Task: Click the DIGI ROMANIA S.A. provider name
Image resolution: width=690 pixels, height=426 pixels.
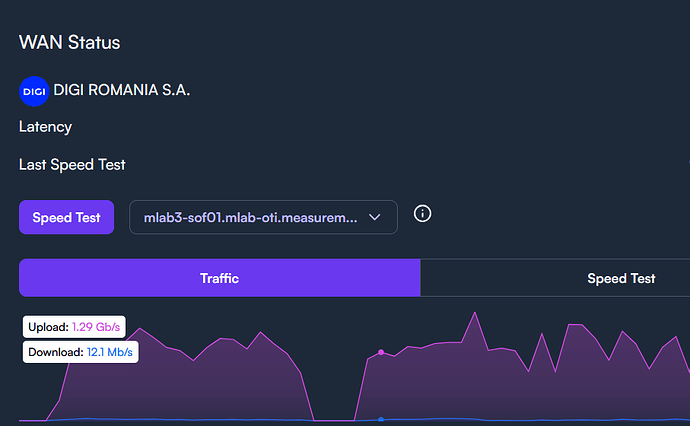Action: pos(122,91)
